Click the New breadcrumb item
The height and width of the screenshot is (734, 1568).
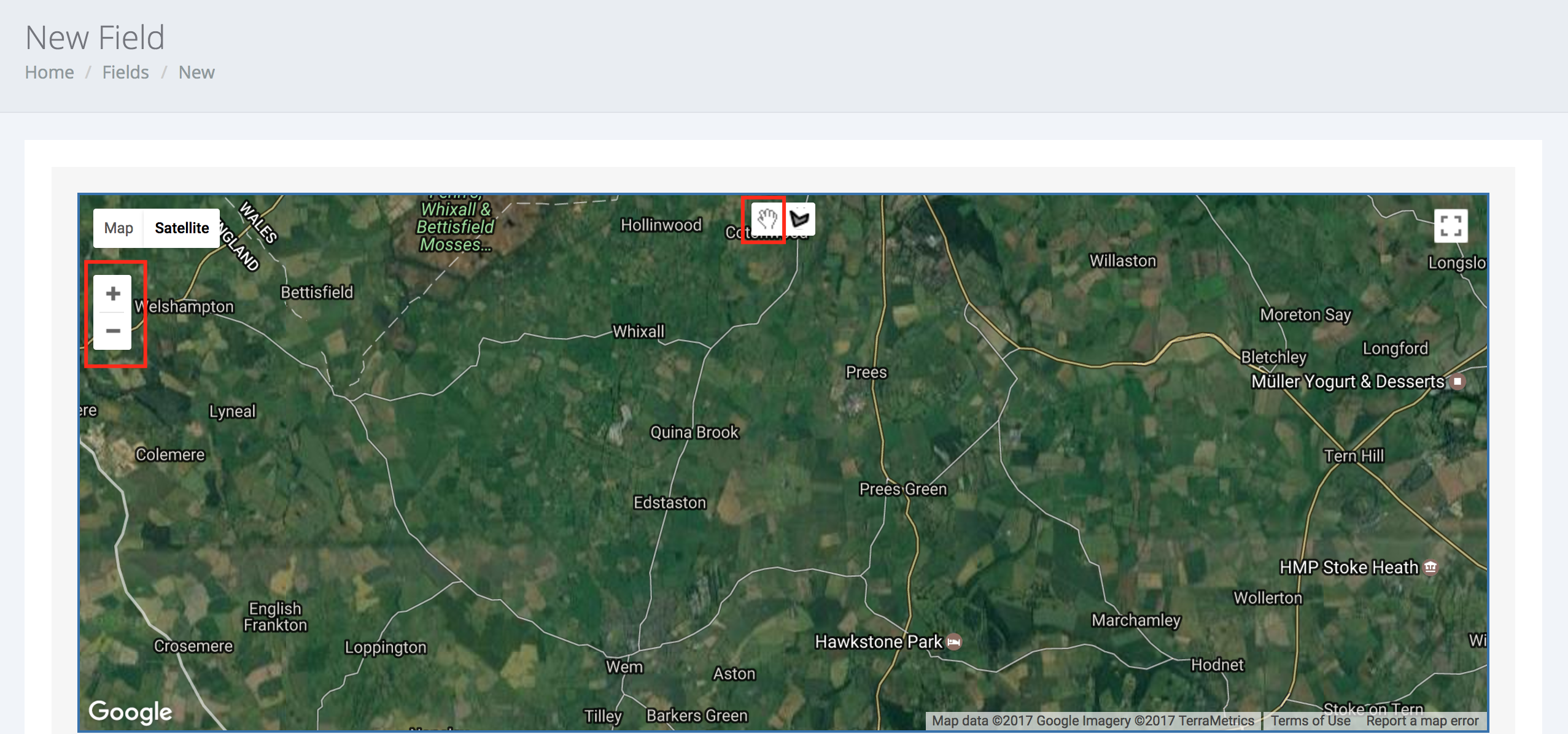196,72
